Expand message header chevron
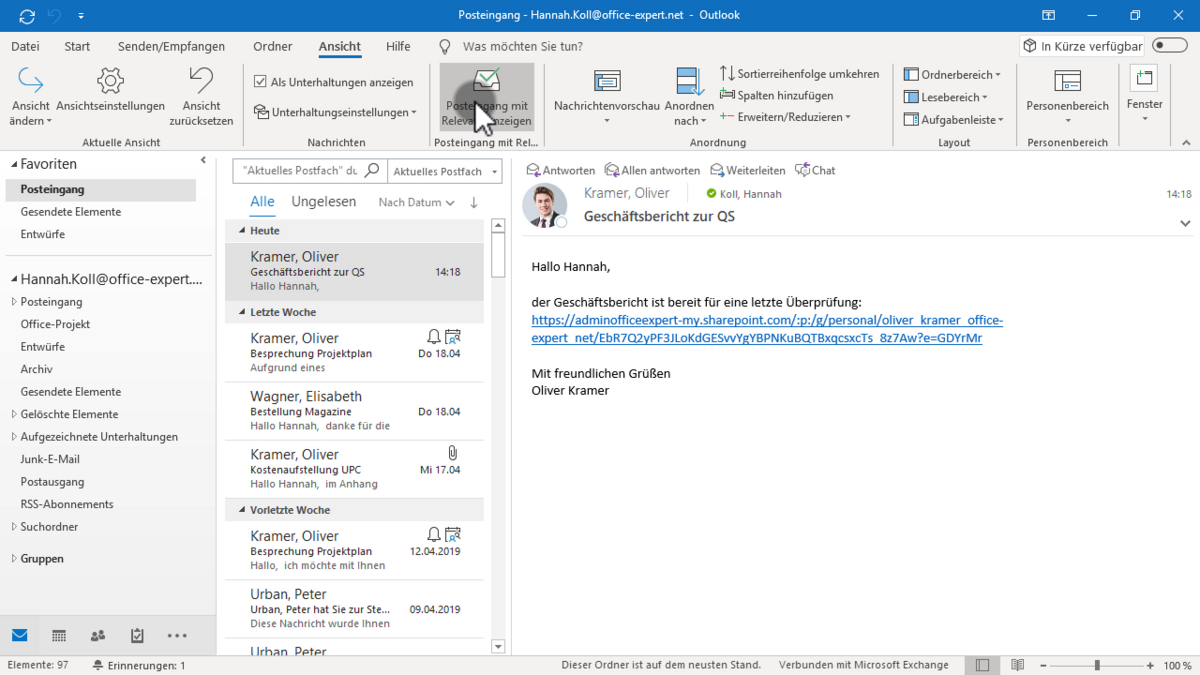Image resolution: width=1200 pixels, height=675 pixels. click(x=1185, y=224)
